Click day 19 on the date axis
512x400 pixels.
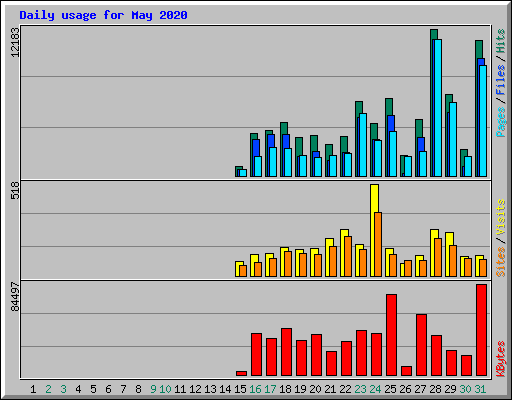coord(300,389)
